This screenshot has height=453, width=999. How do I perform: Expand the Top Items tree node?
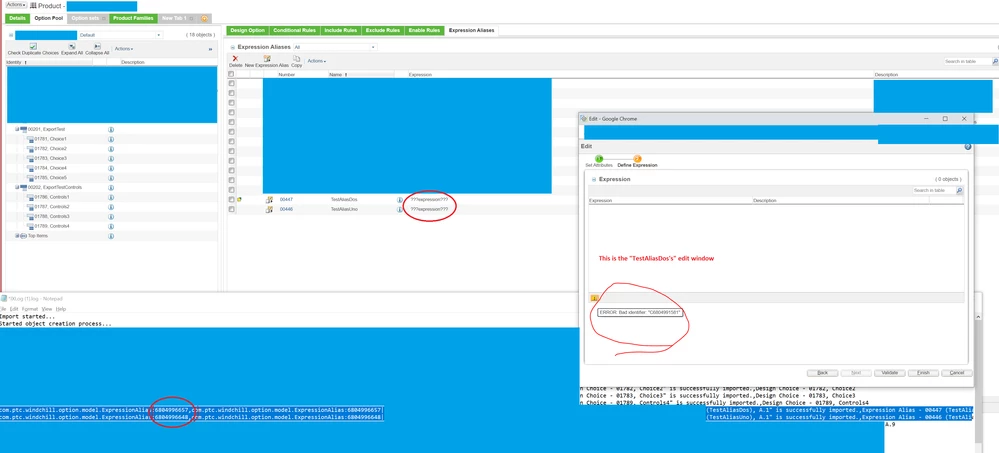click(17, 236)
